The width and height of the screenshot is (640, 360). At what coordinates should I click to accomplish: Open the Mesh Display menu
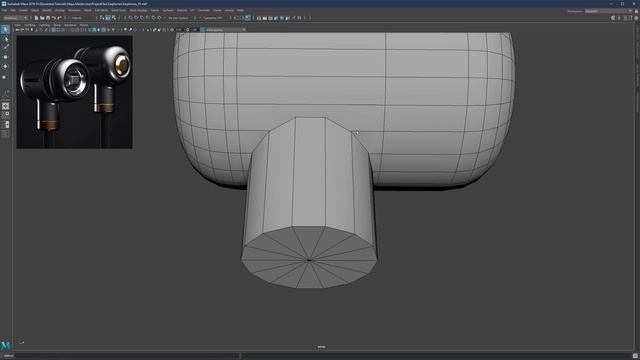[138, 10]
